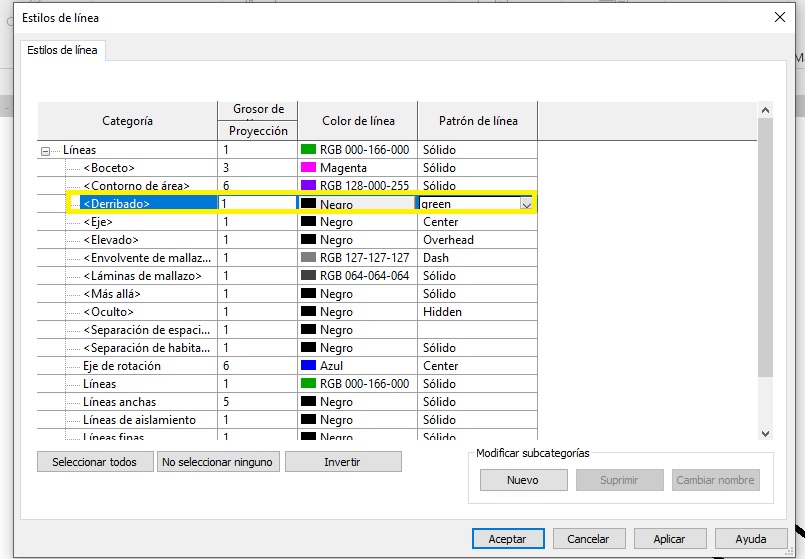Collapse the Líneas tree node

point(45,151)
